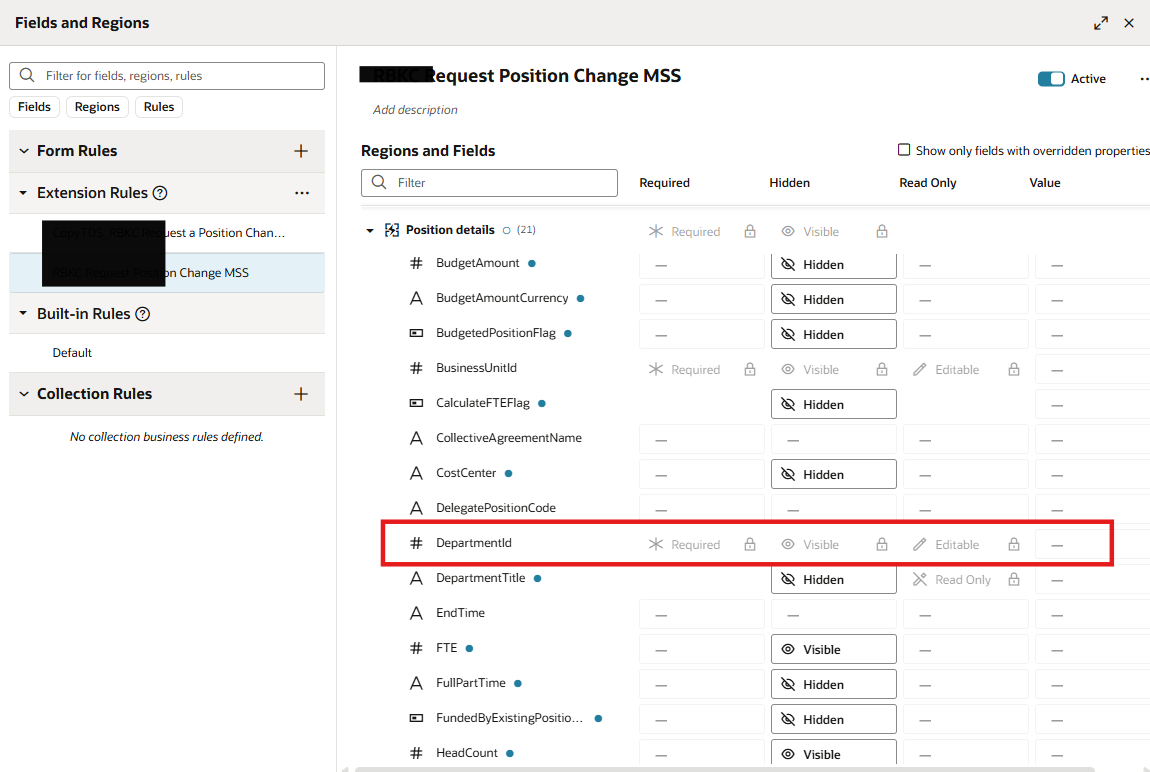Click the horizontal scrollbar at the bottom
This screenshot has height=772, width=1150.
(725, 769)
